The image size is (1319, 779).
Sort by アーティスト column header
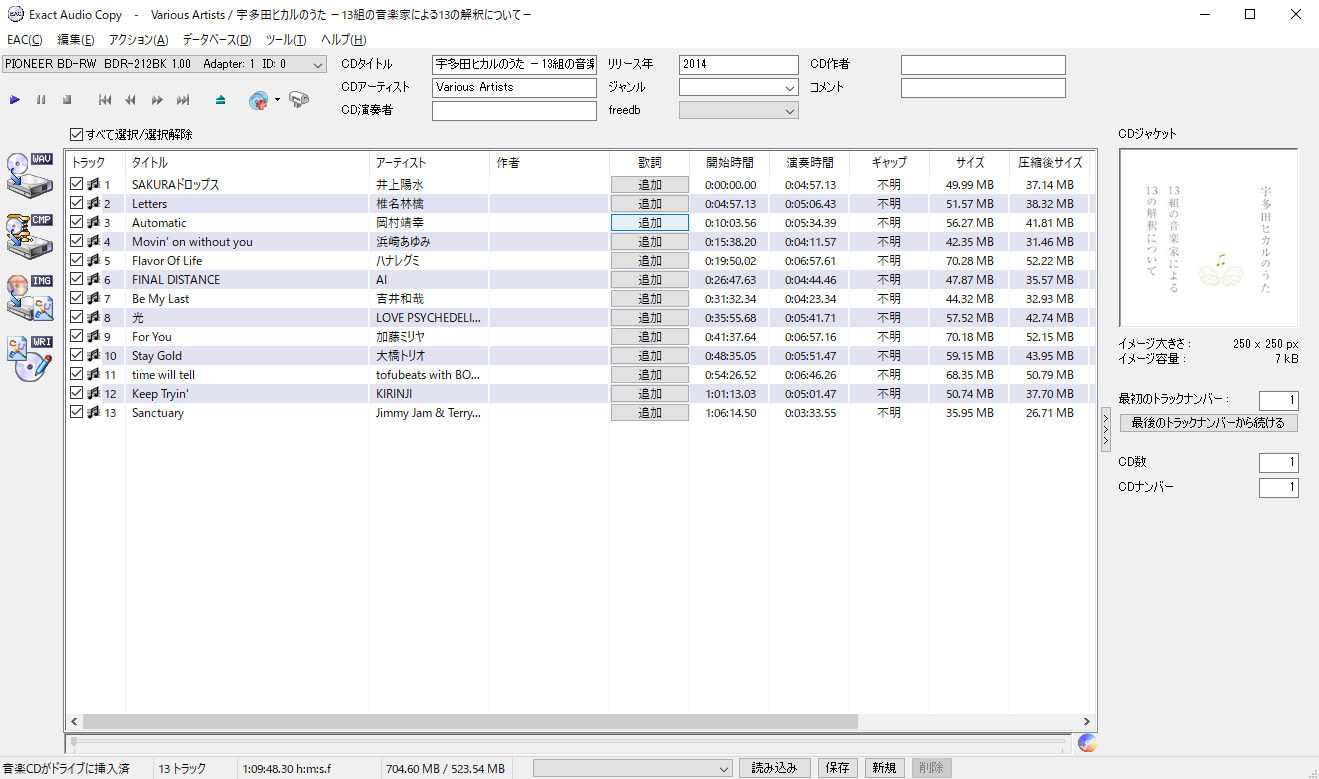(x=429, y=162)
